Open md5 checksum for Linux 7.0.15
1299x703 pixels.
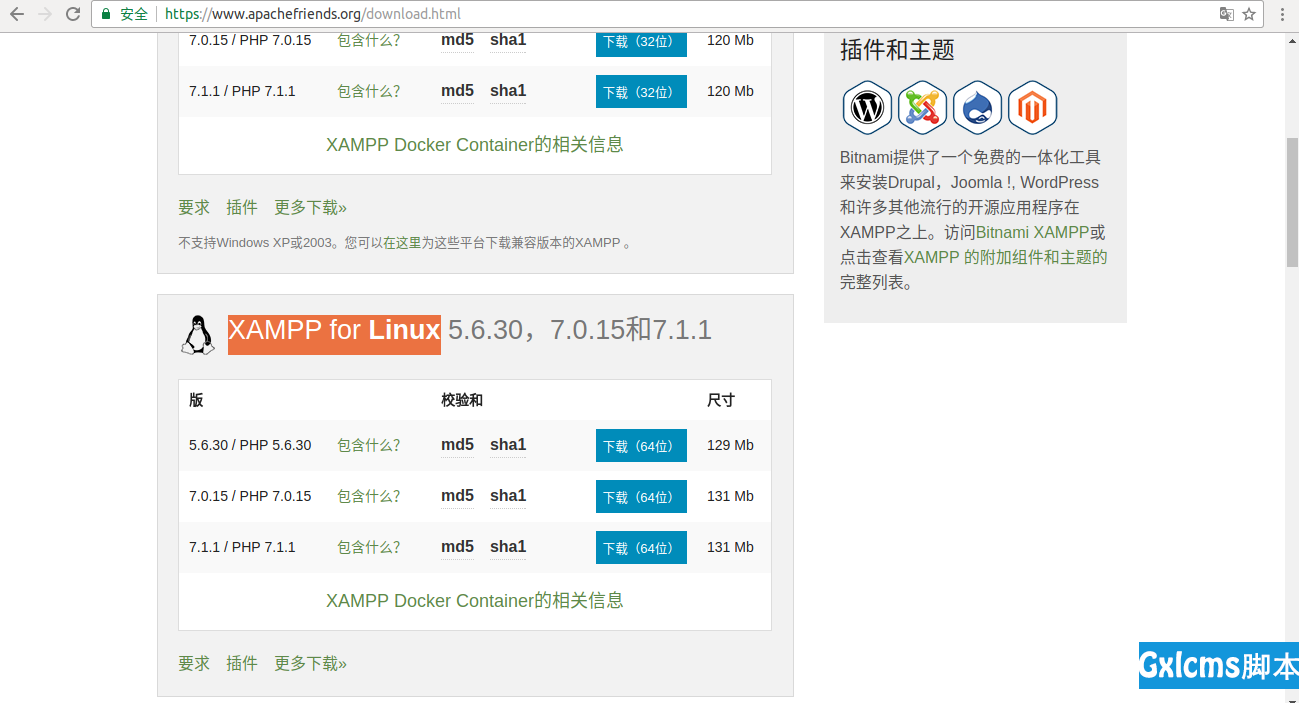pyautogui.click(x=457, y=496)
